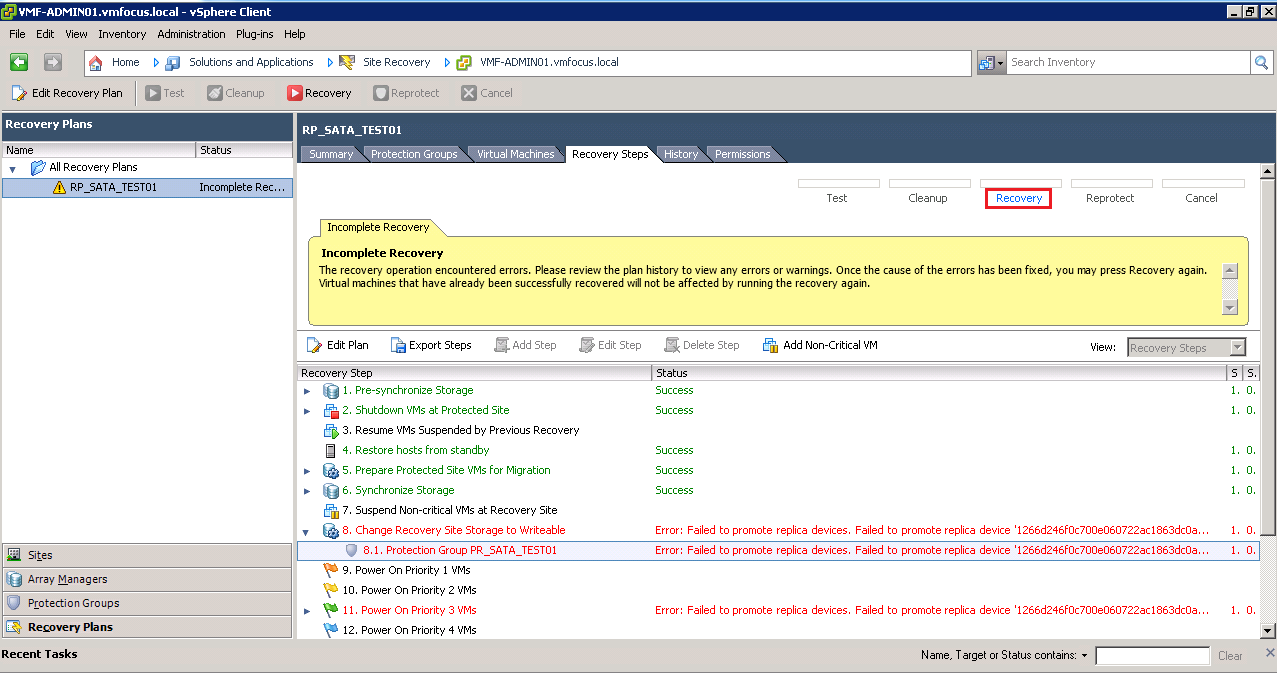Viewport: 1277px width, 673px height.
Task: Open the search type dropdown beside Search Inventory
Action: tap(991, 62)
